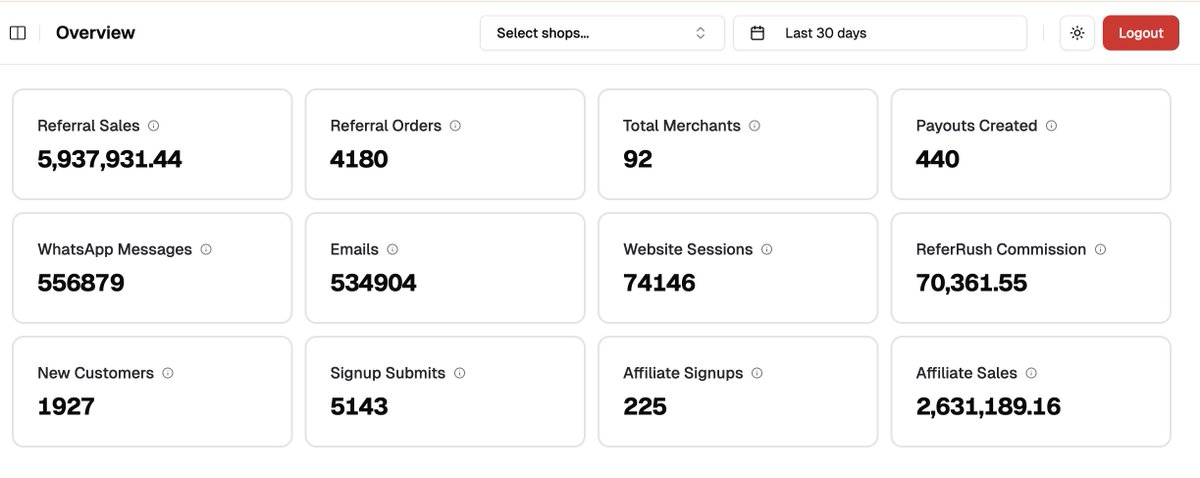Click the info icon beside Total Merchants
This screenshot has width=1200, height=478.
coord(755,126)
